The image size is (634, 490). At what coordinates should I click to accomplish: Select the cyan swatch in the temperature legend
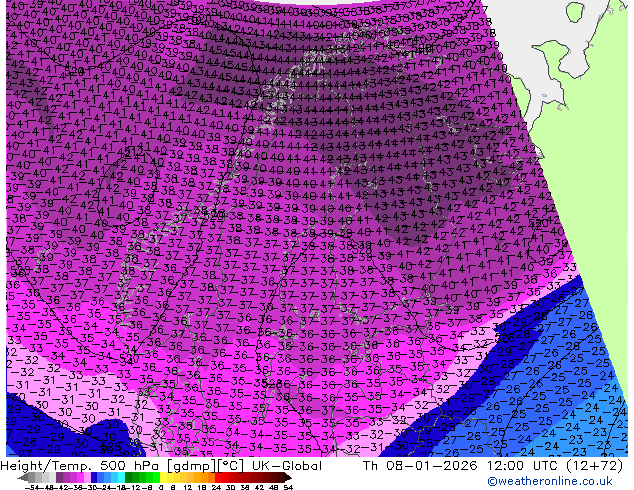pos(121,478)
